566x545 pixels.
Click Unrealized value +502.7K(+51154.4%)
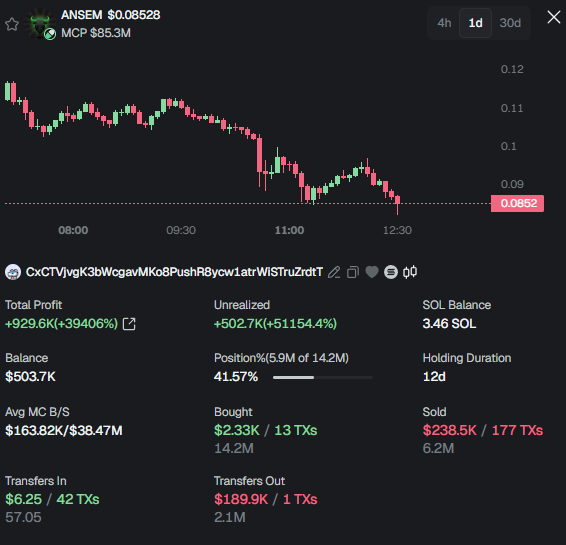pos(275,324)
